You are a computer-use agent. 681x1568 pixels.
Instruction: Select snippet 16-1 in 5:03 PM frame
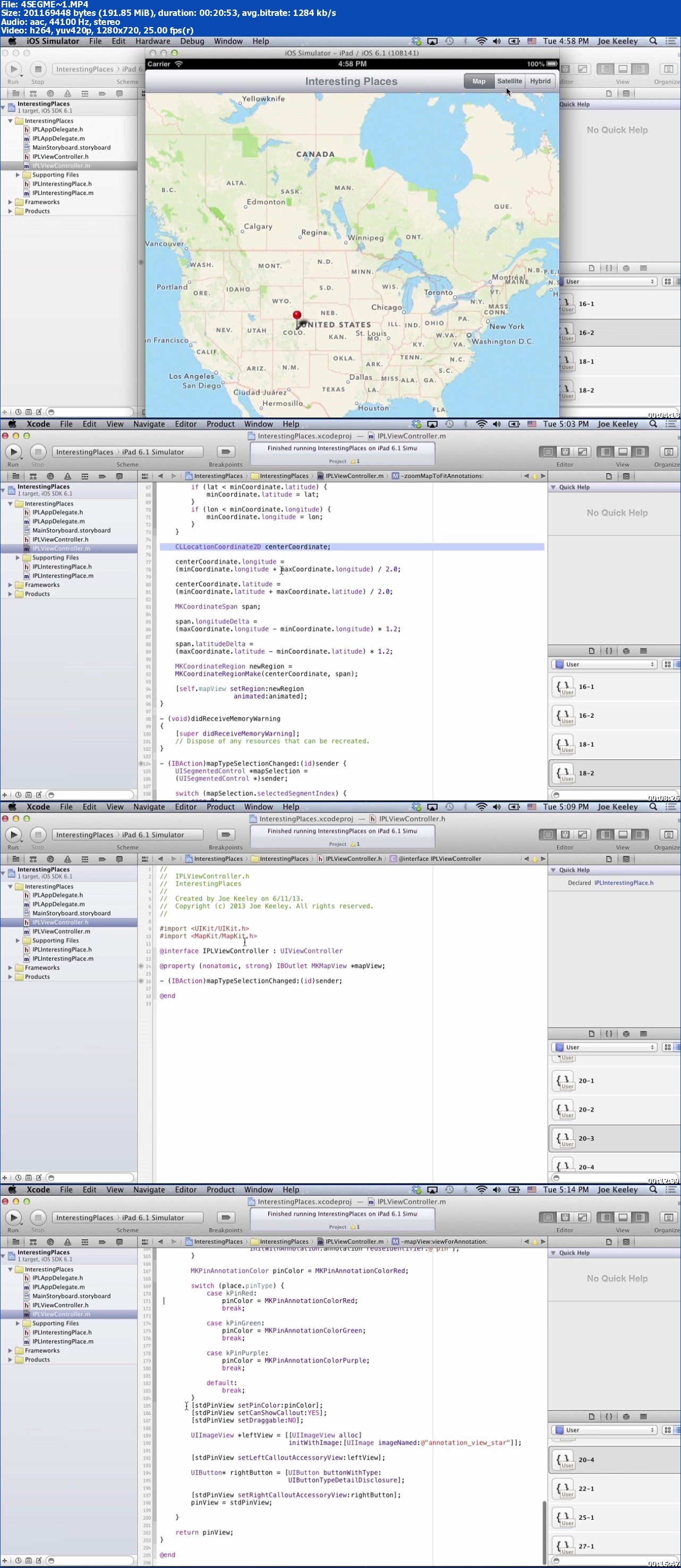pos(615,687)
